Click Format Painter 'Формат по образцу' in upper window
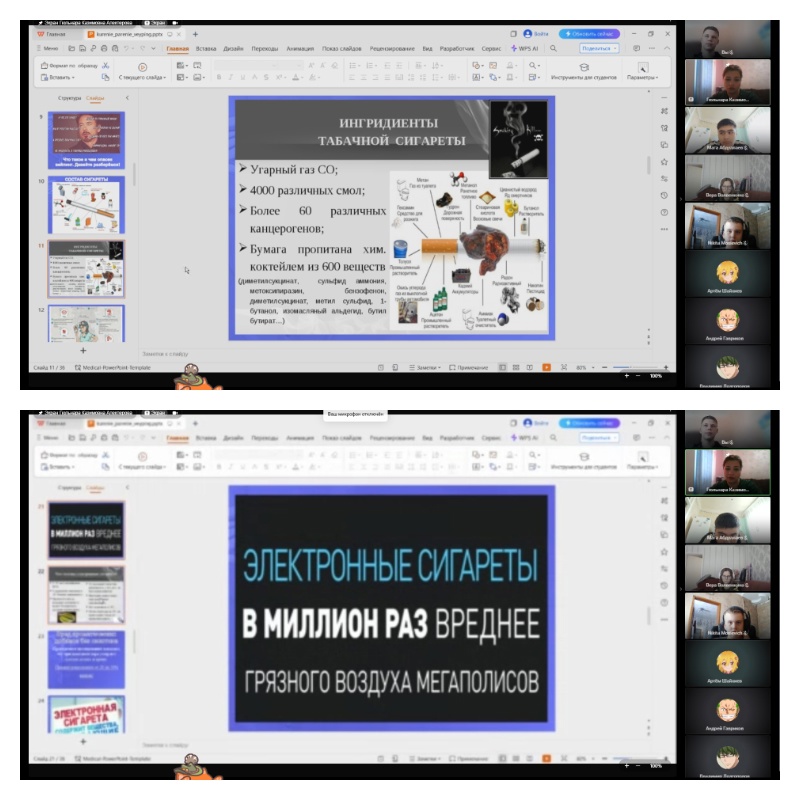This screenshot has width=800, height=800. coord(69,65)
